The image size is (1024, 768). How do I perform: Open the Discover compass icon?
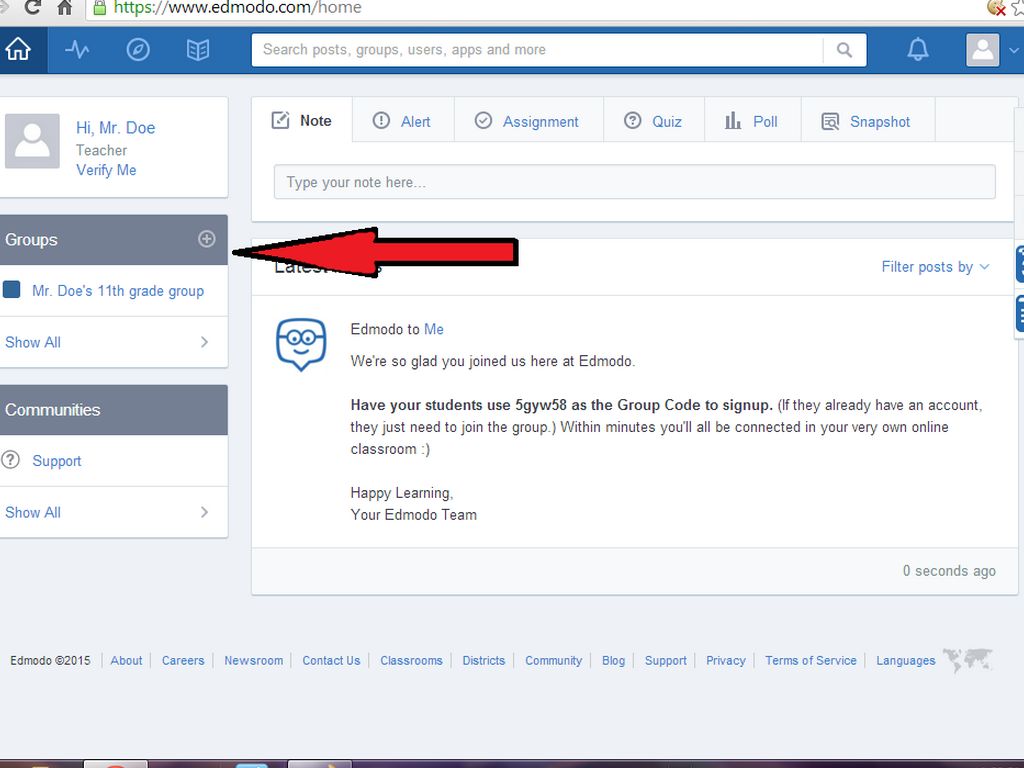coord(138,49)
